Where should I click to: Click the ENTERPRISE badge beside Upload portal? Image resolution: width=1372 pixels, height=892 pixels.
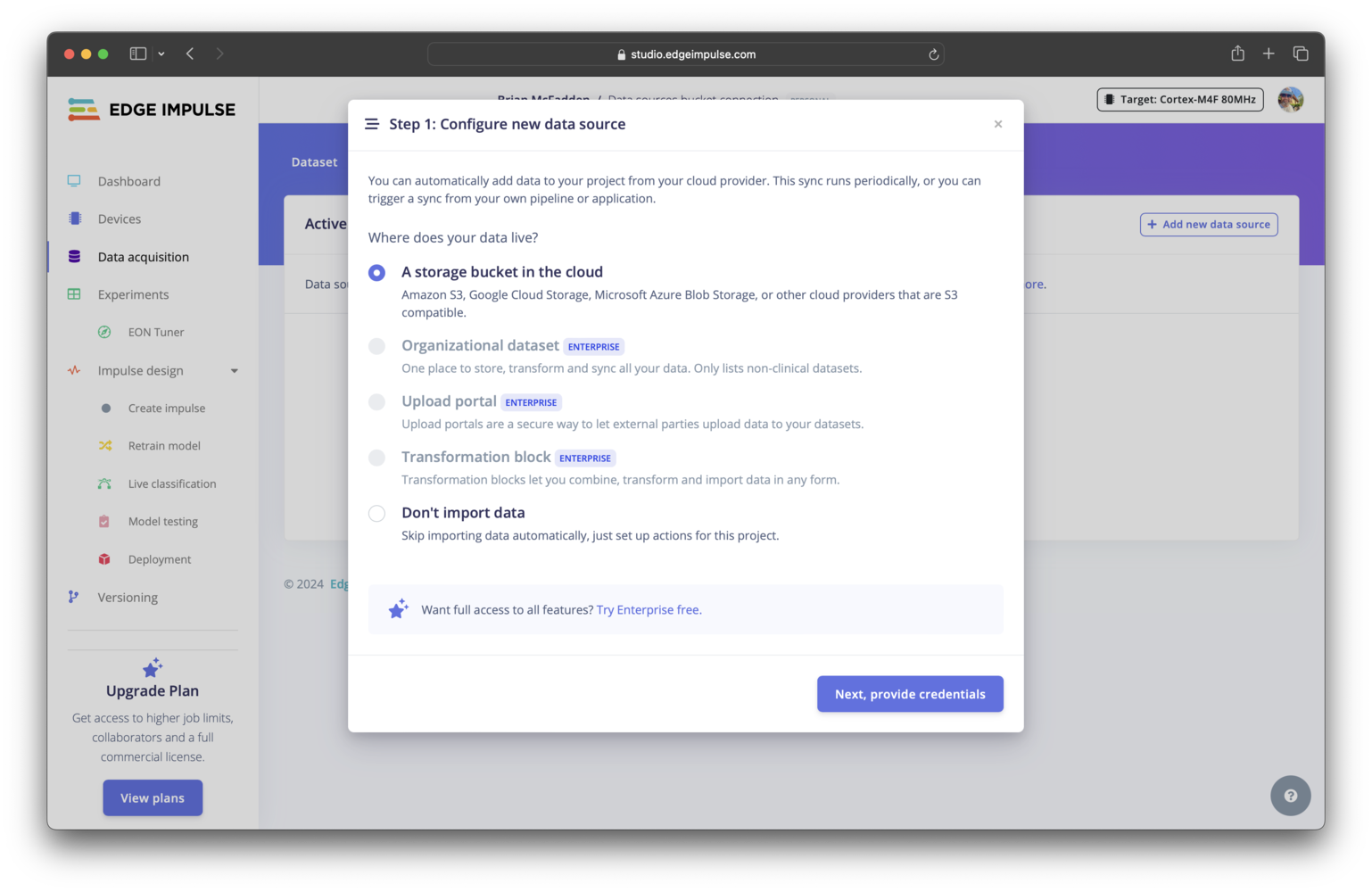[x=531, y=402]
